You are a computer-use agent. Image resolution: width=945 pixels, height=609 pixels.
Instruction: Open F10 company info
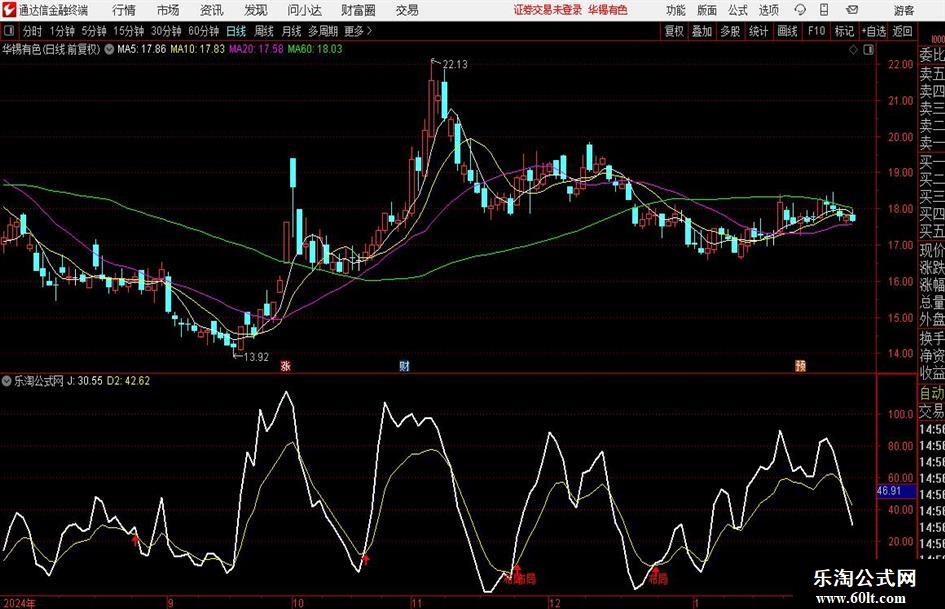point(817,31)
